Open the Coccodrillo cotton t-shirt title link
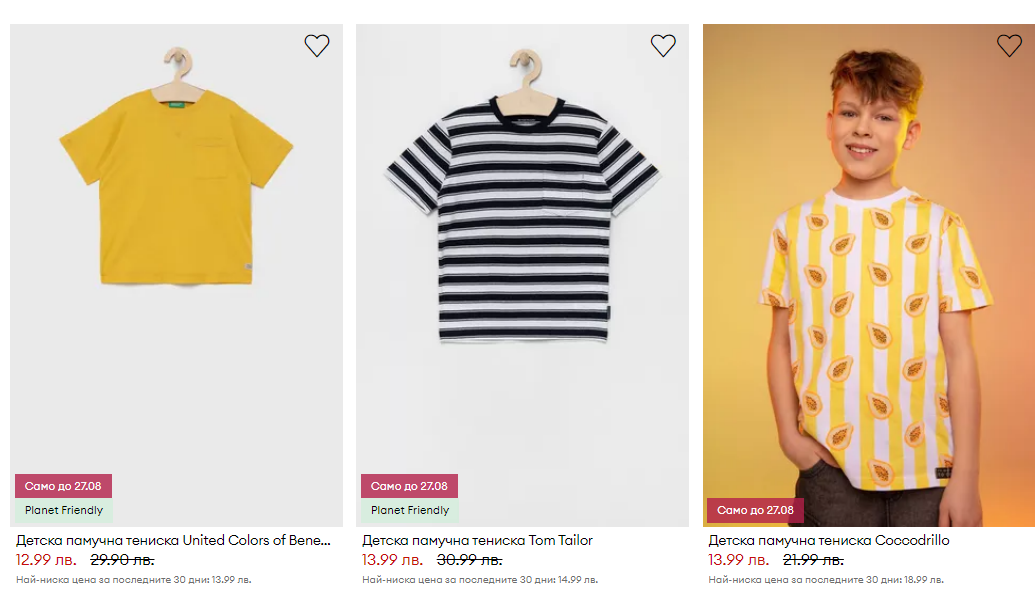Viewport: 1035px width, 600px height. pos(829,540)
